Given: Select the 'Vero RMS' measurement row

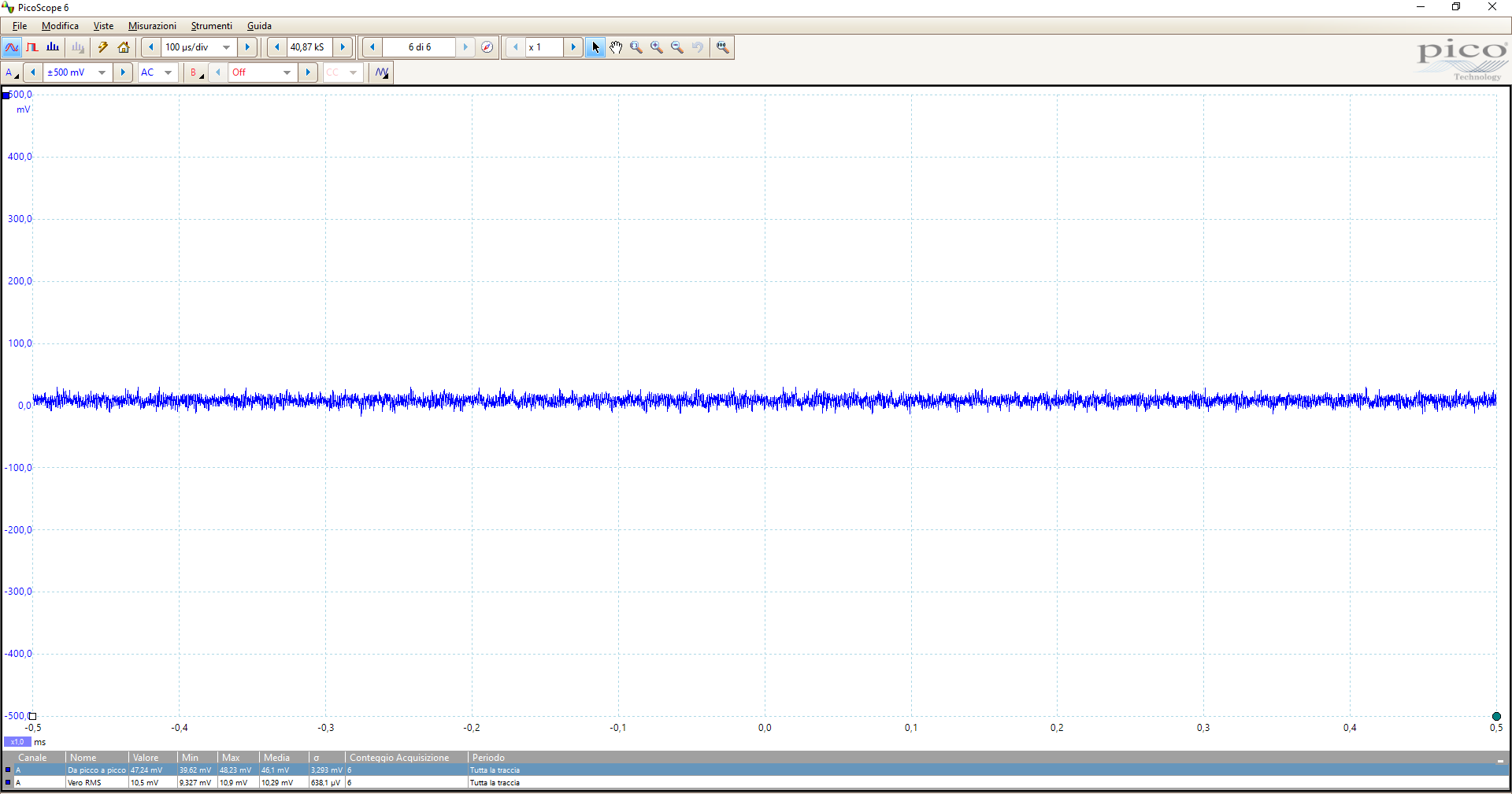Looking at the screenshot, I should click(x=756, y=783).
